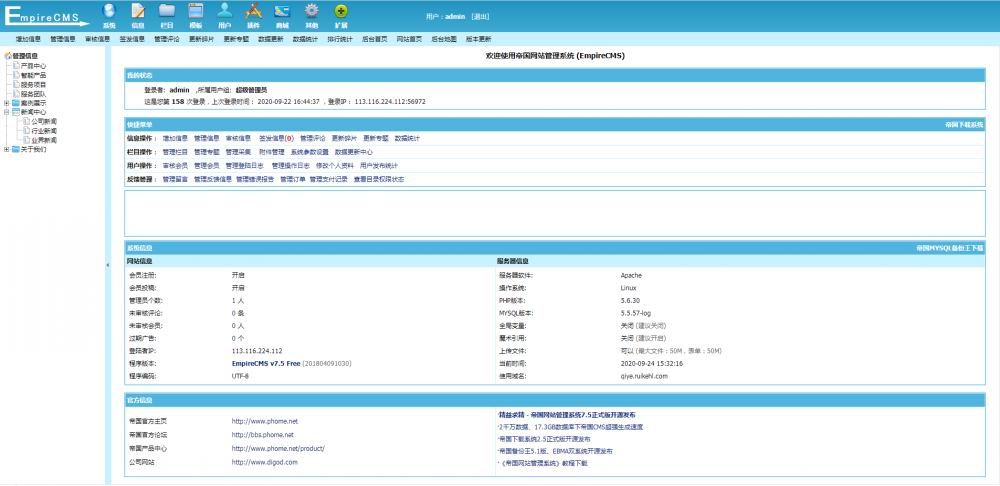Select 公司新闻 in the tree
Screen dimensions: 1000x486
[44, 121]
